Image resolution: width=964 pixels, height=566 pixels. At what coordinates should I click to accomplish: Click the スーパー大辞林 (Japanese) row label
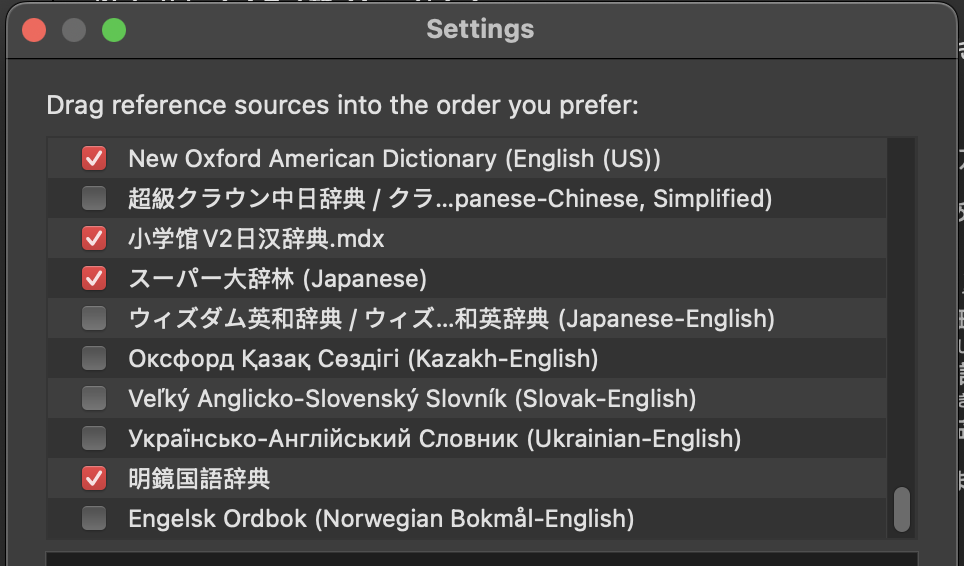coord(277,279)
